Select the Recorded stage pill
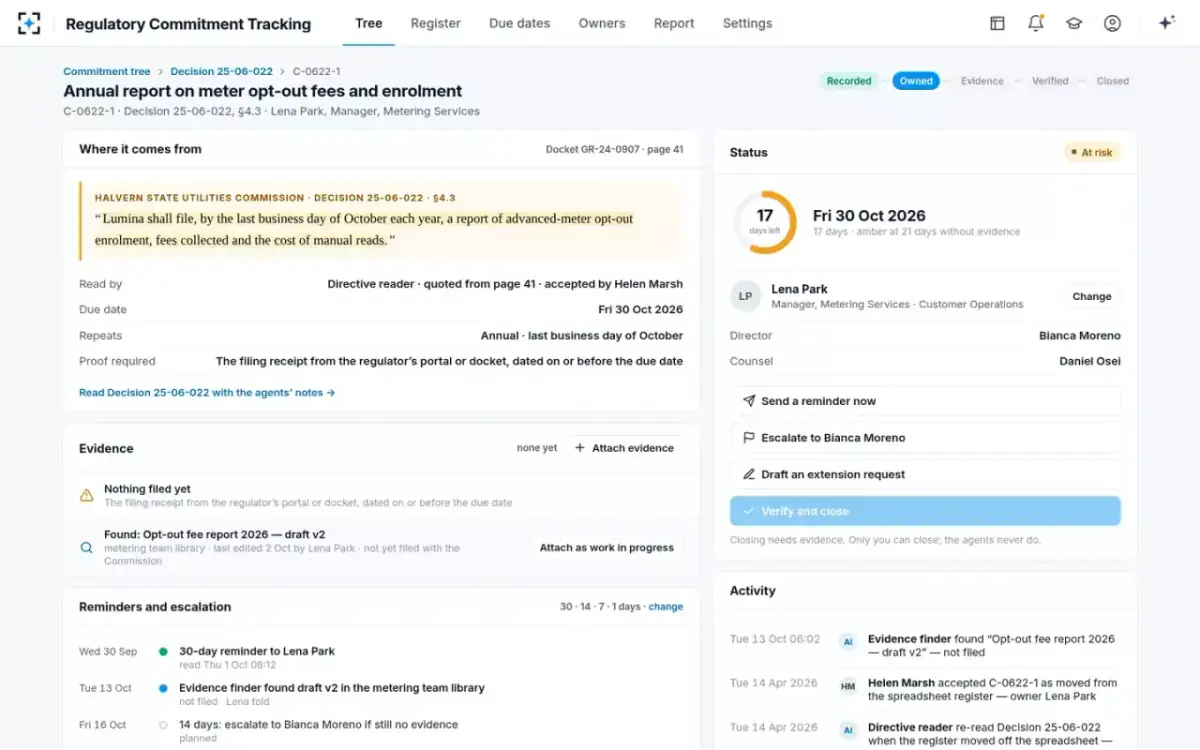The width and height of the screenshot is (1200, 750). tap(849, 81)
